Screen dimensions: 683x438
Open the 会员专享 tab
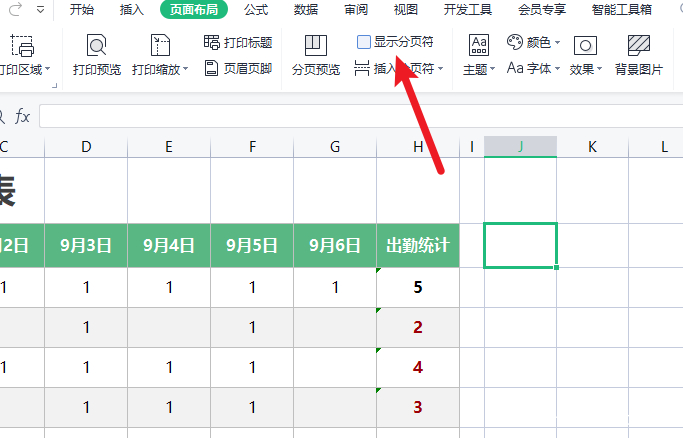coord(542,9)
